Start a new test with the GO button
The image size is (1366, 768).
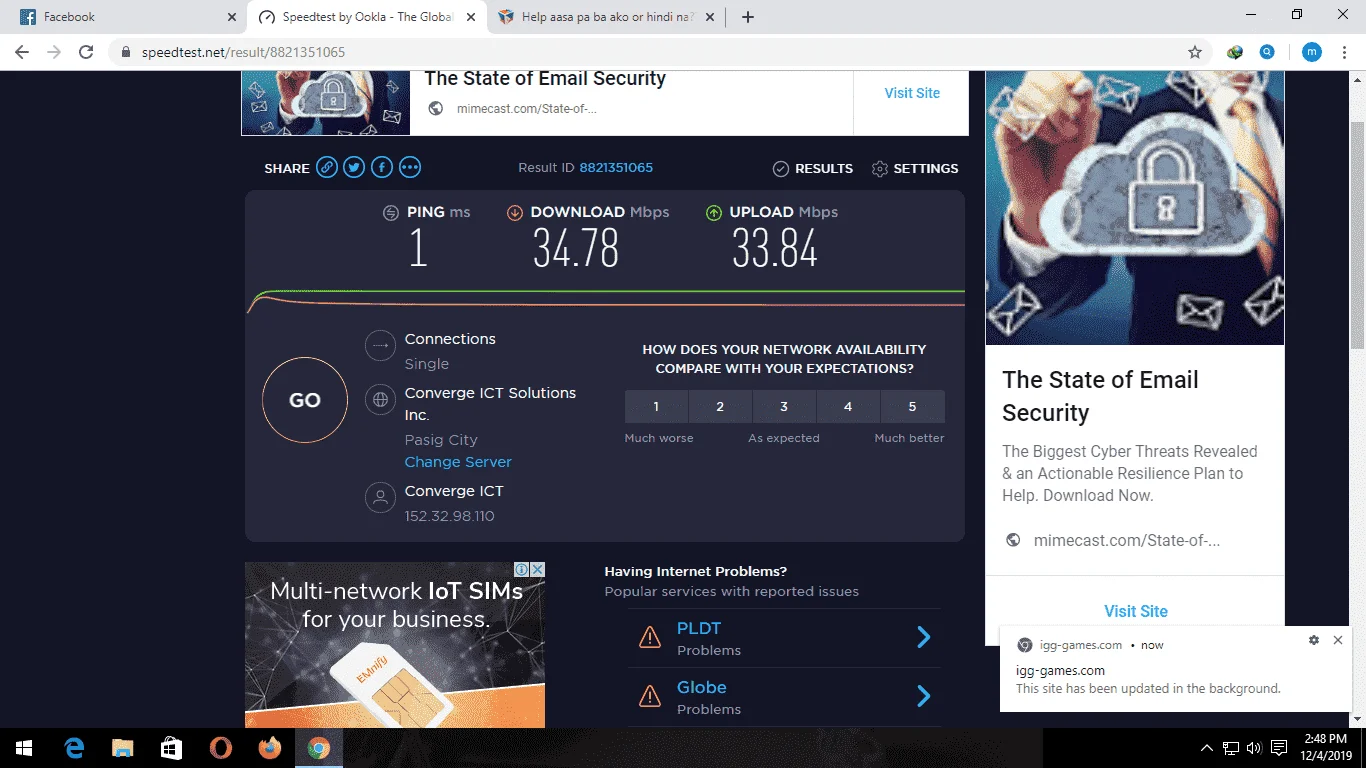305,400
